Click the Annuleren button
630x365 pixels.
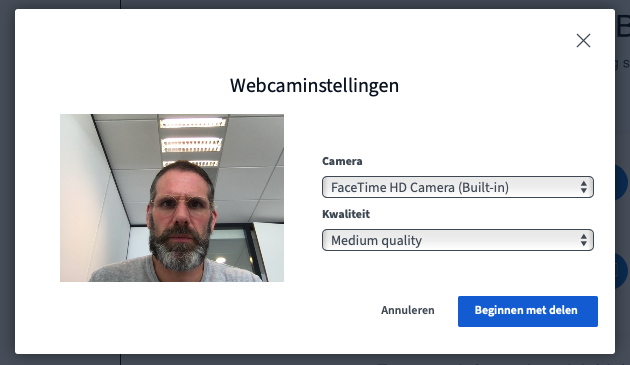(408, 310)
